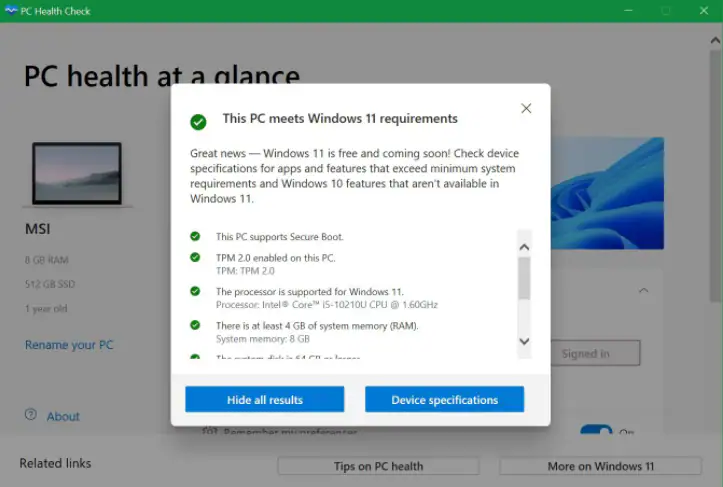Click the checkmark icon for TPM 2.0 enabled
This screenshot has height=487, width=723.
coord(195,257)
